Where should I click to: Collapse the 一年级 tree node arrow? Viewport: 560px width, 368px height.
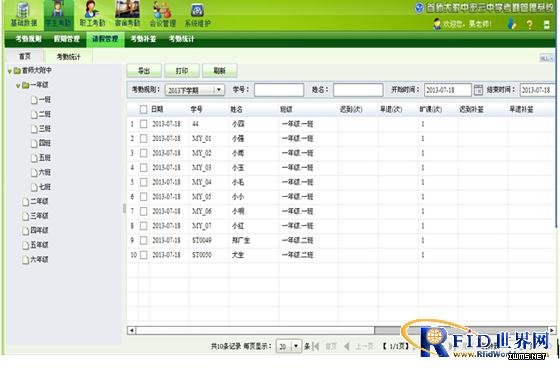coord(18,86)
